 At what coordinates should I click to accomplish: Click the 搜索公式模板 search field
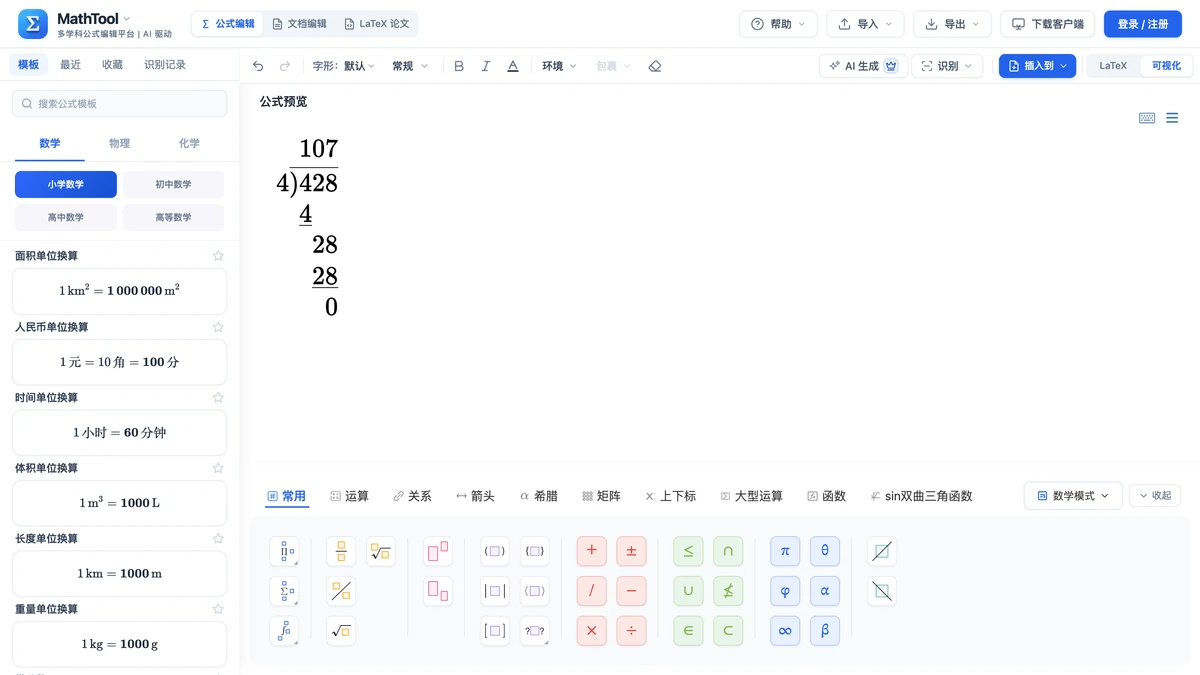pyautogui.click(x=120, y=103)
